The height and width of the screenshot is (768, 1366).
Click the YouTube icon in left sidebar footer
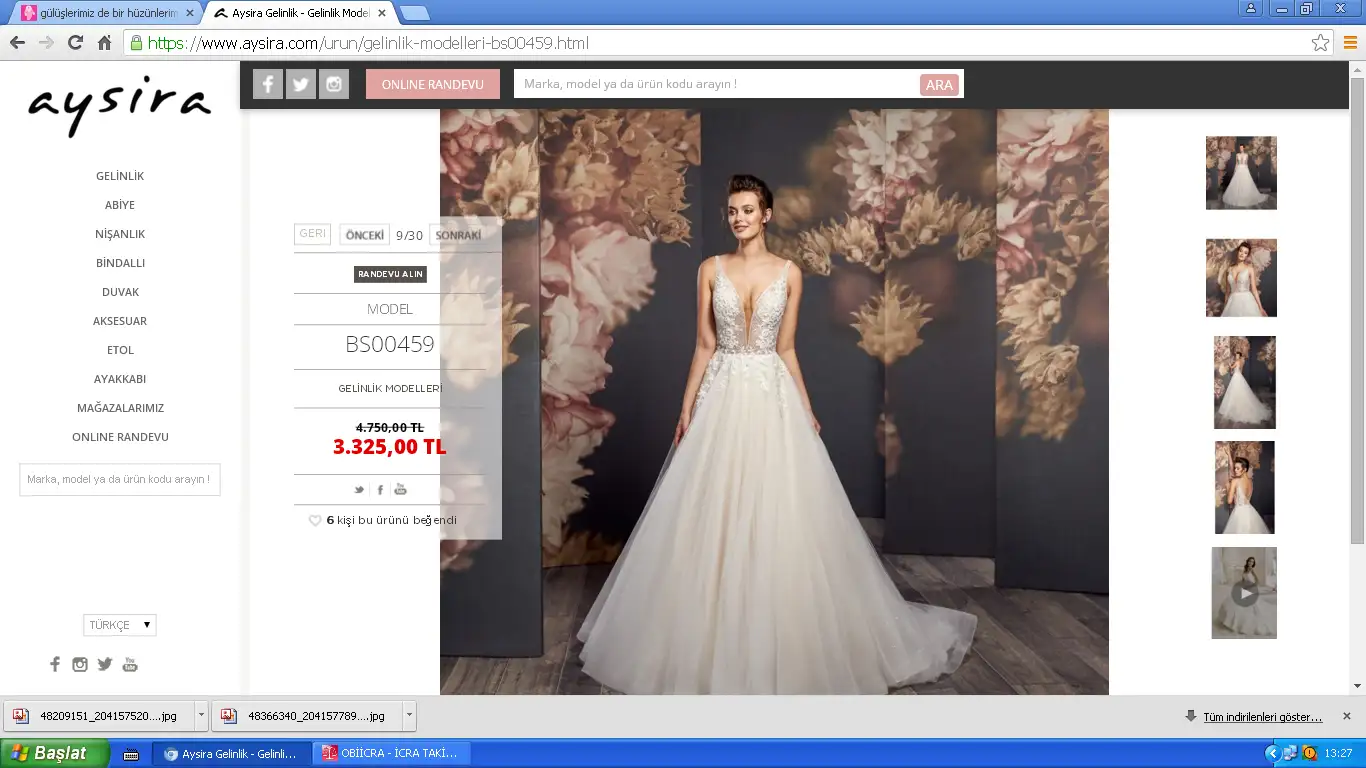tap(130, 664)
